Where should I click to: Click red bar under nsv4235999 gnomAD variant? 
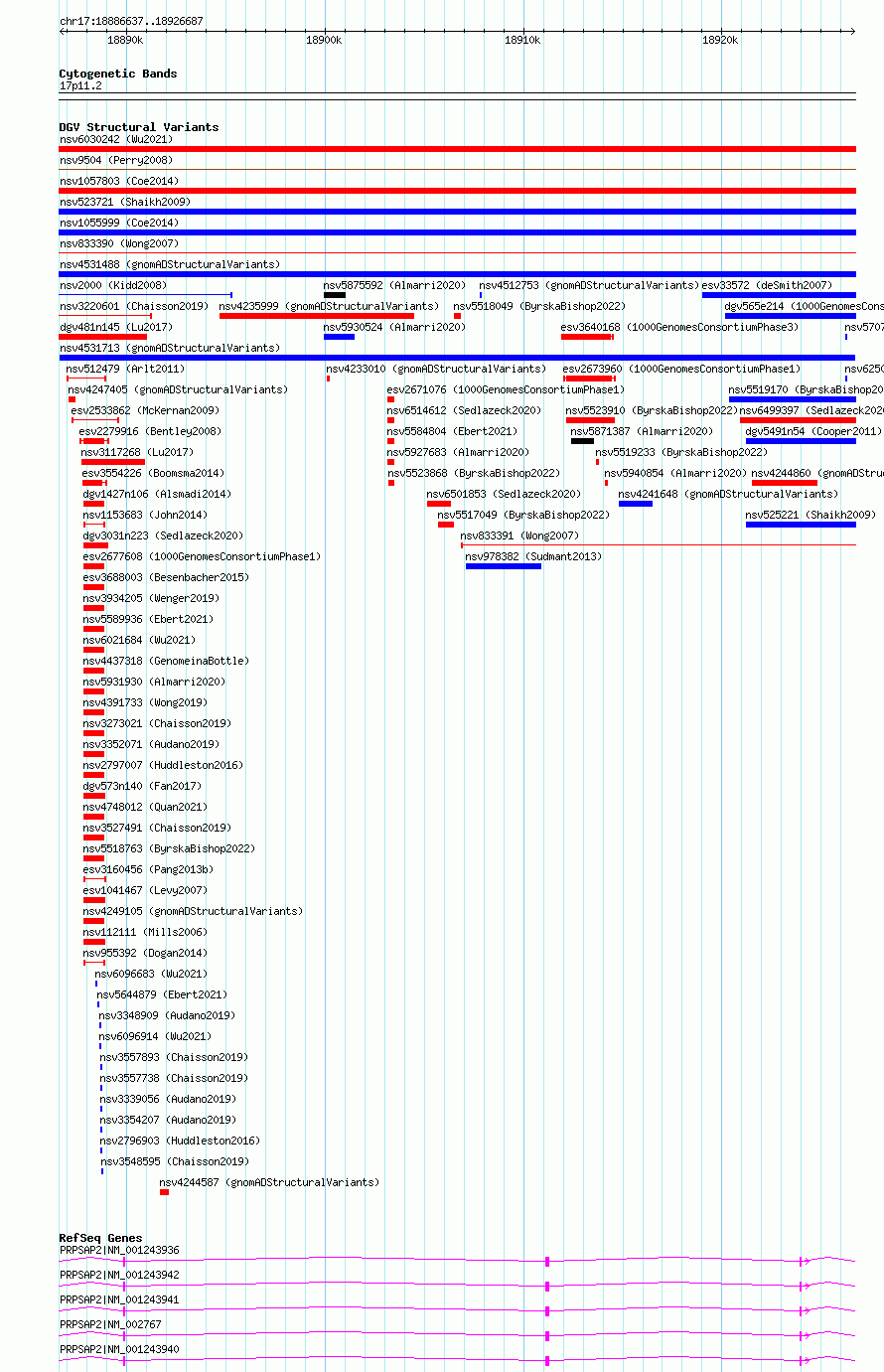[x=317, y=316]
